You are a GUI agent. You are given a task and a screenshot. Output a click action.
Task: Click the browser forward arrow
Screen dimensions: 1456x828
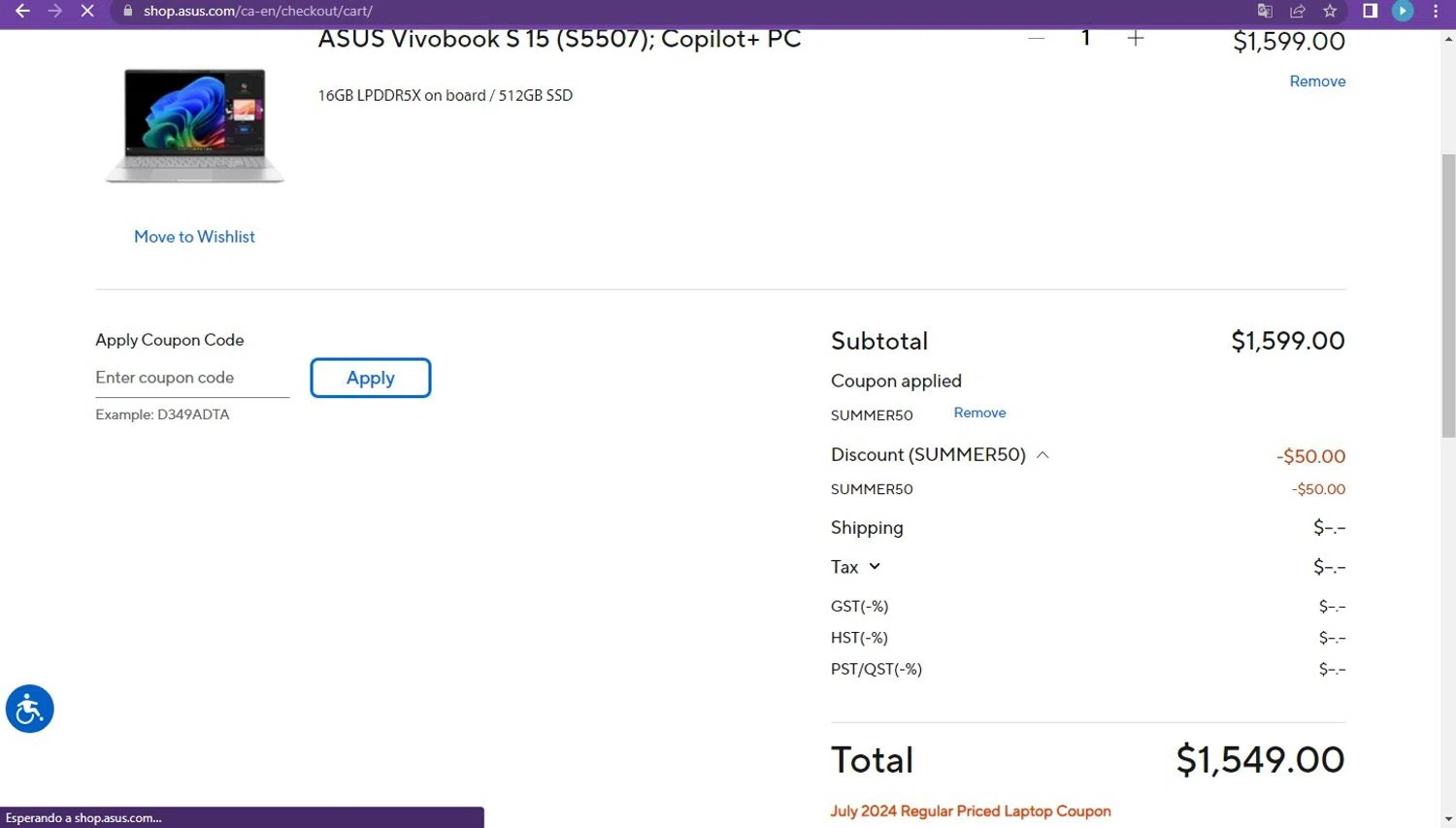[x=54, y=11]
